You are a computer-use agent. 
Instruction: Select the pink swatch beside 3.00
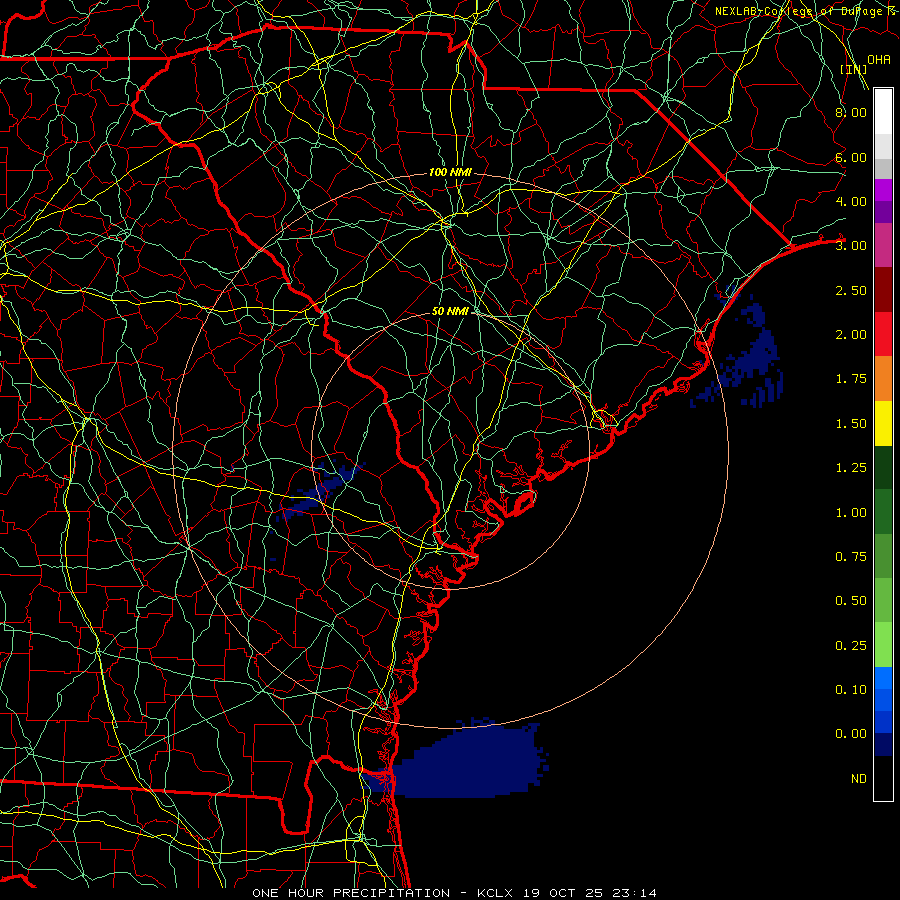[883, 245]
